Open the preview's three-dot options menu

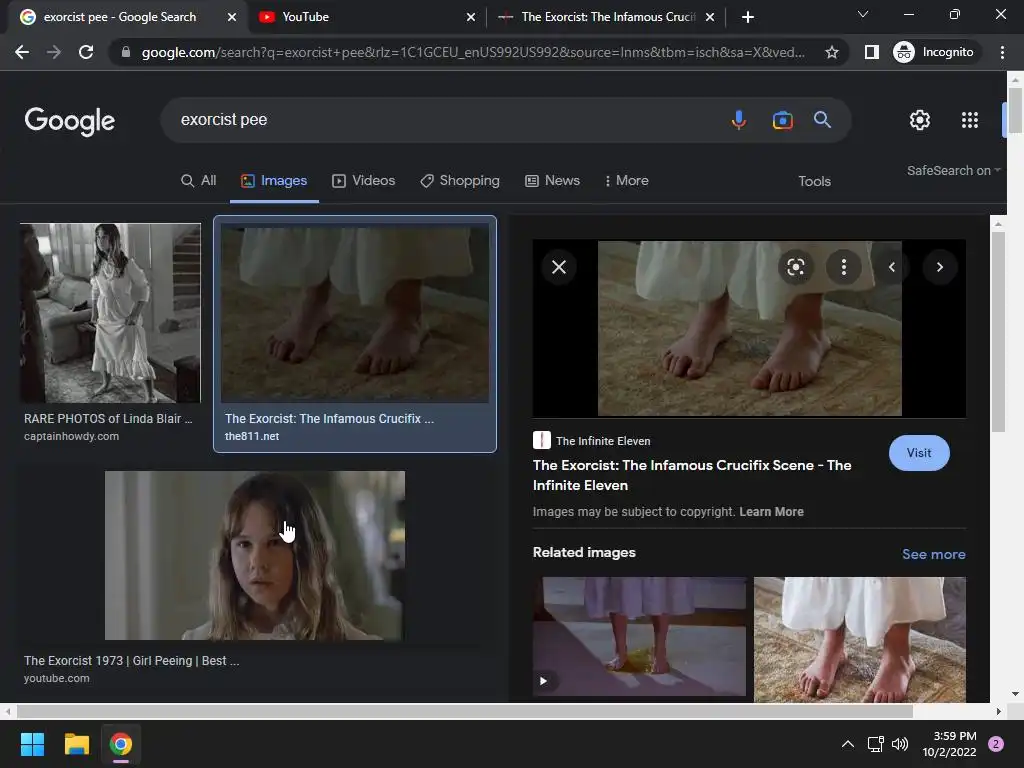844,267
